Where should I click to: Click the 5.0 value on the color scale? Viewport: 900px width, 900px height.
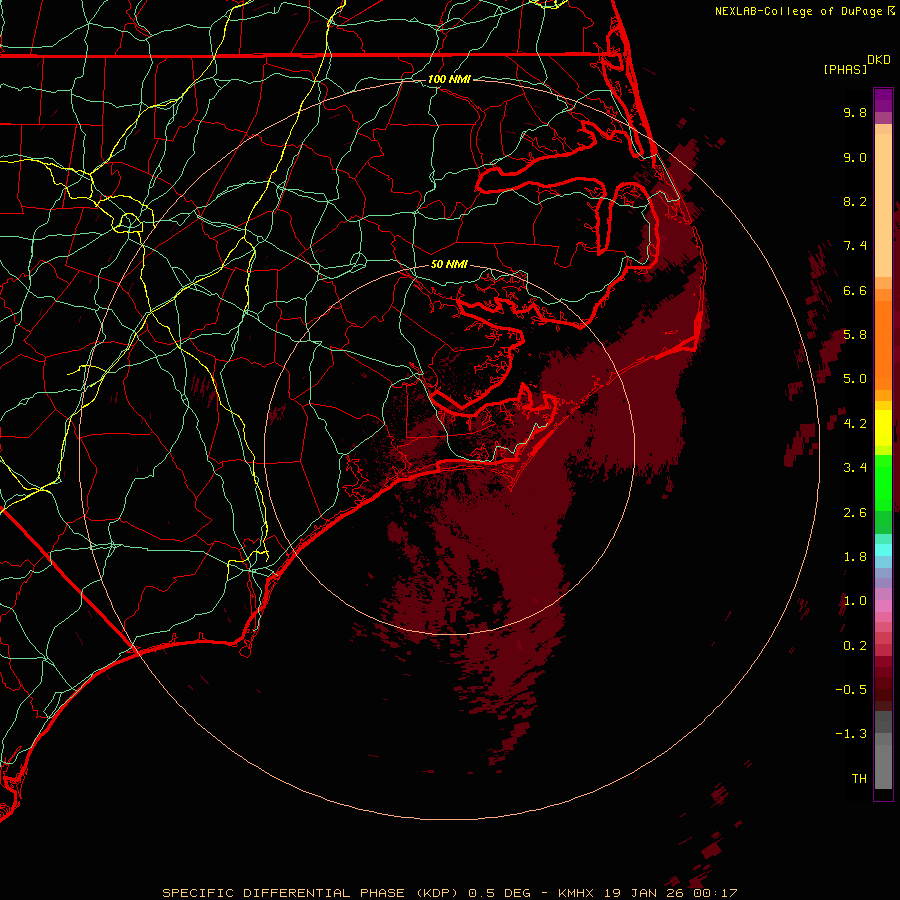coord(855,379)
